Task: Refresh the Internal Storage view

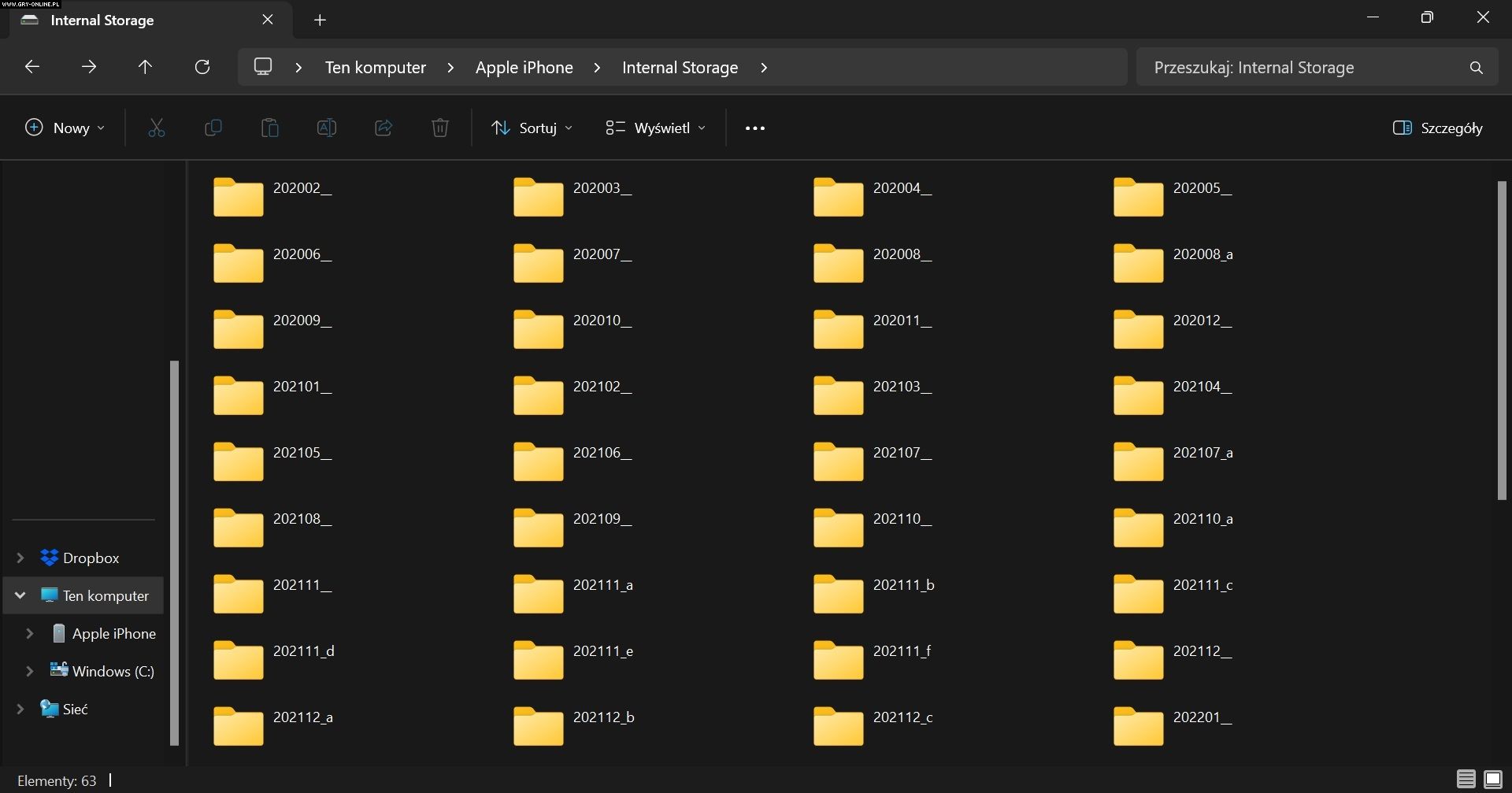Action: (x=202, y=67)
